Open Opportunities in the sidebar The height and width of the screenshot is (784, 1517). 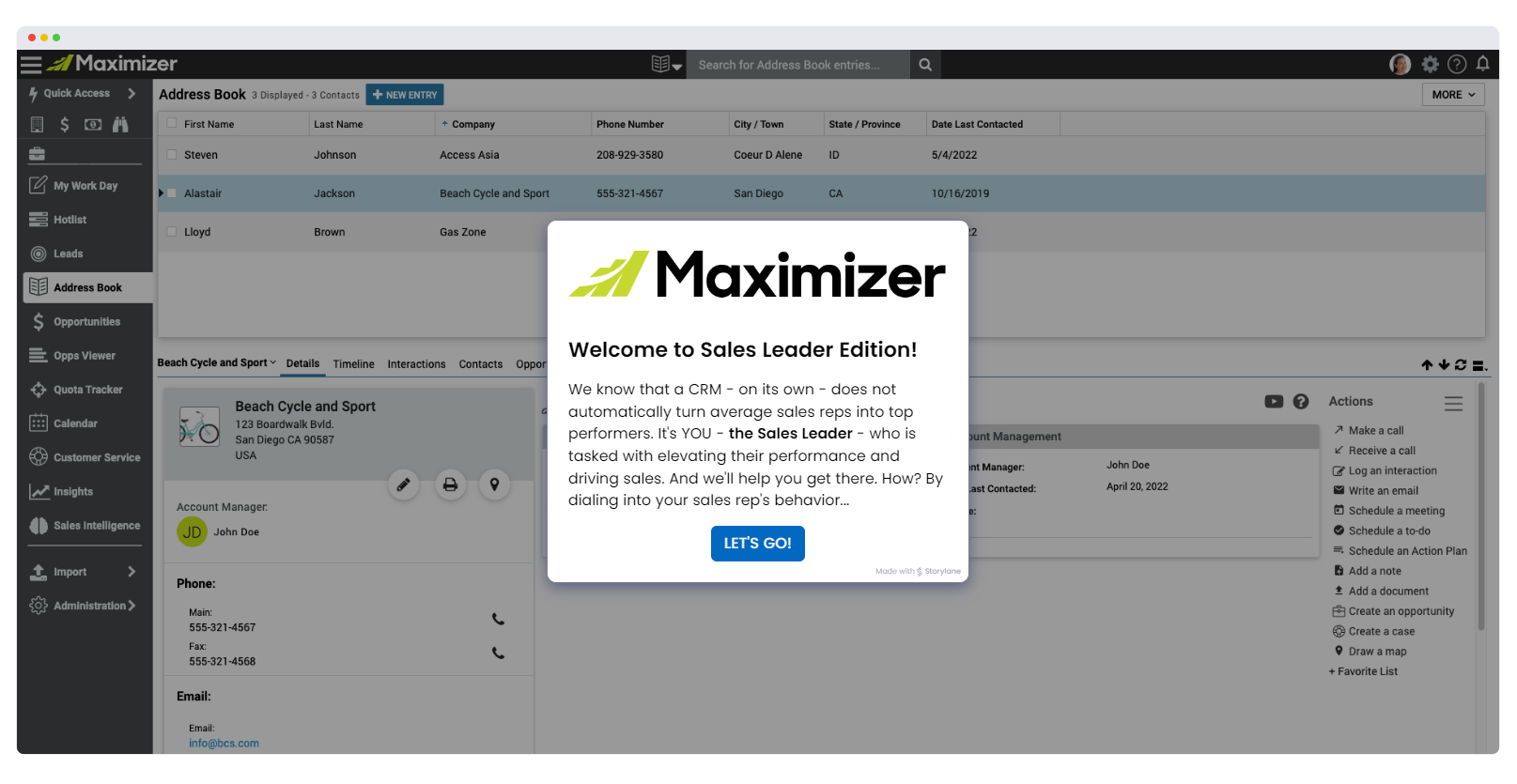click(85, 322)
